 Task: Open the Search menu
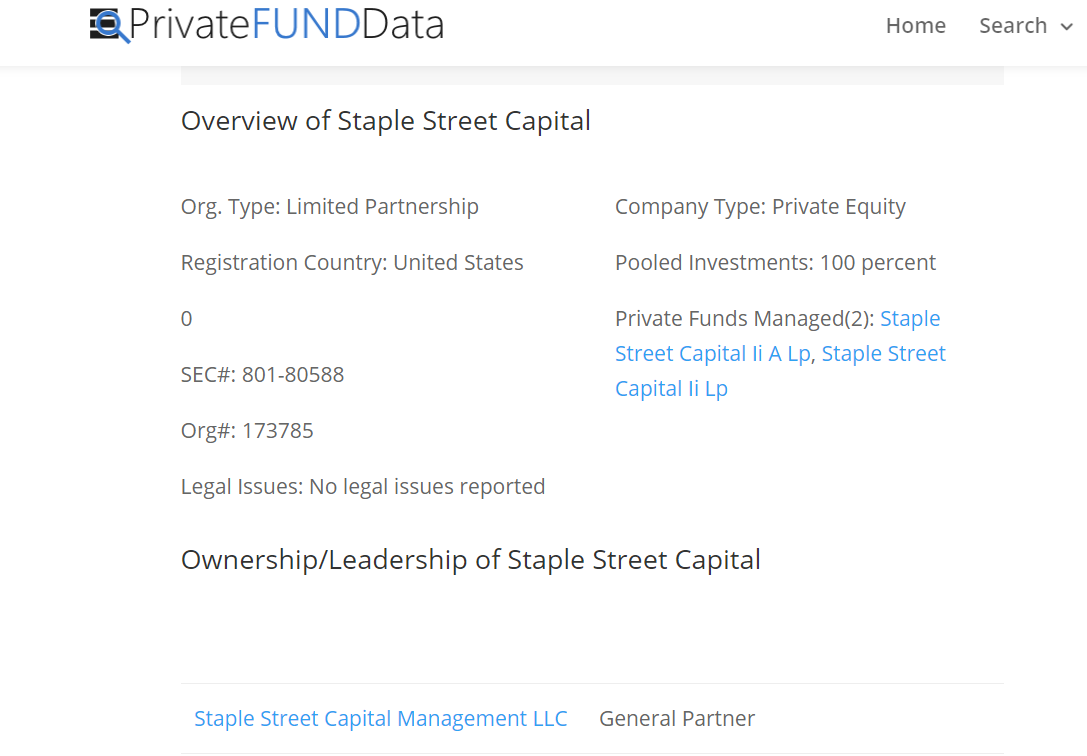coord(1013,26)
